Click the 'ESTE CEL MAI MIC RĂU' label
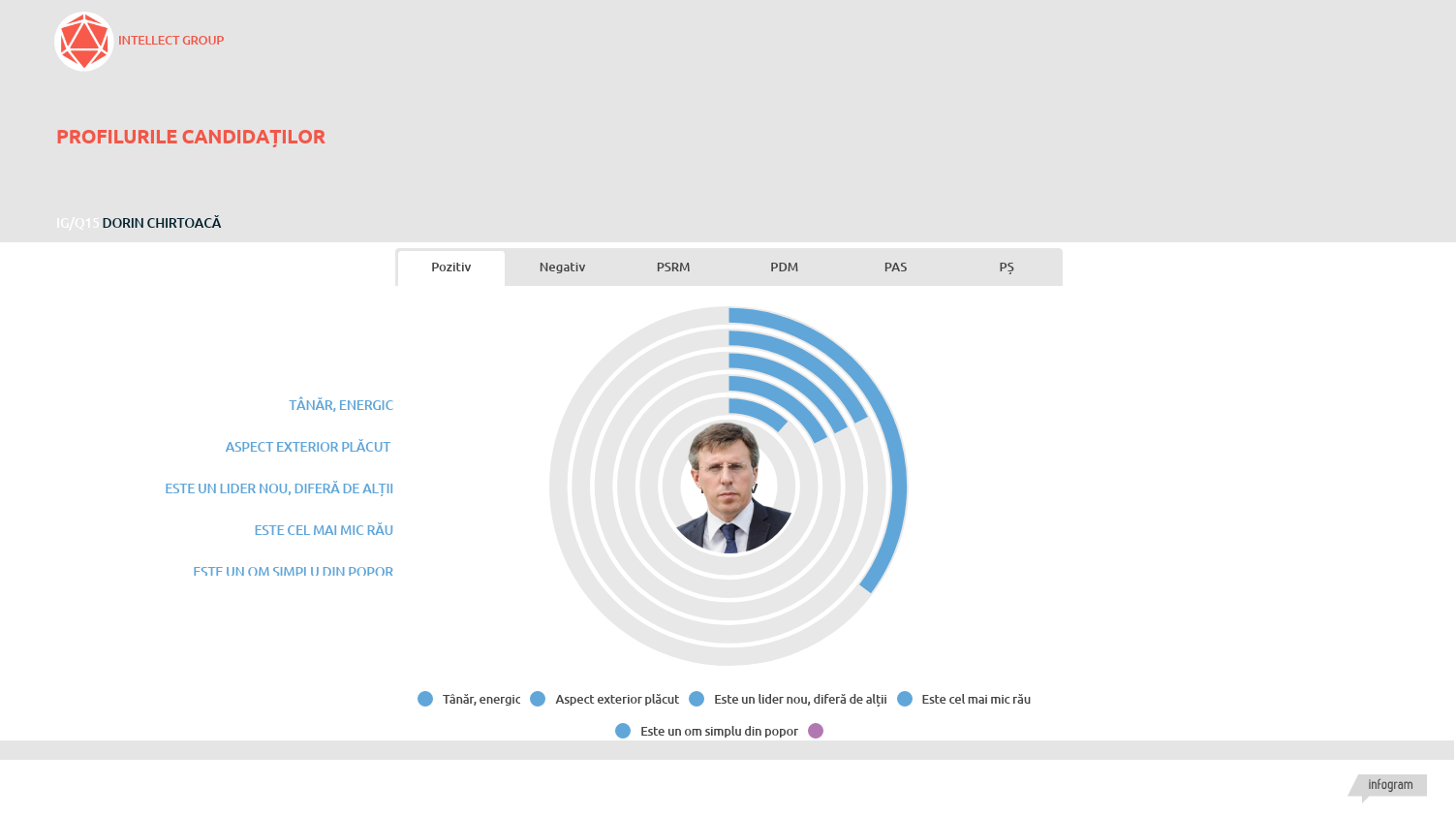The width and height of the screenshot is (1456, 818). 324,530
